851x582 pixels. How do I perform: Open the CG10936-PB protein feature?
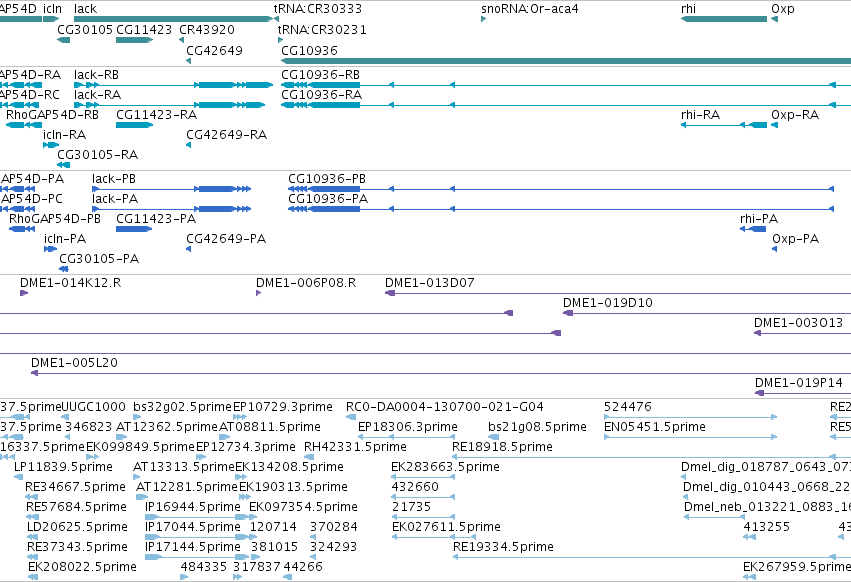point(561,189)
